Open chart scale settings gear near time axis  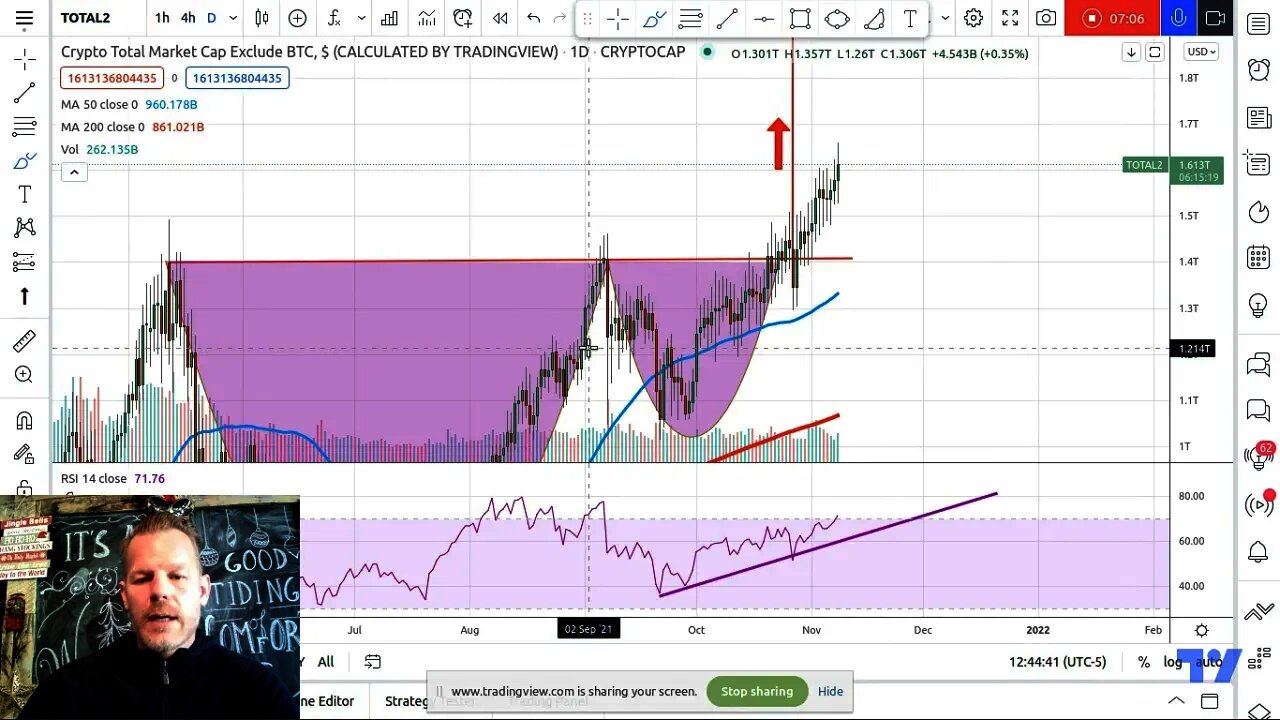pyautogui.click(x=1202, y=630)
